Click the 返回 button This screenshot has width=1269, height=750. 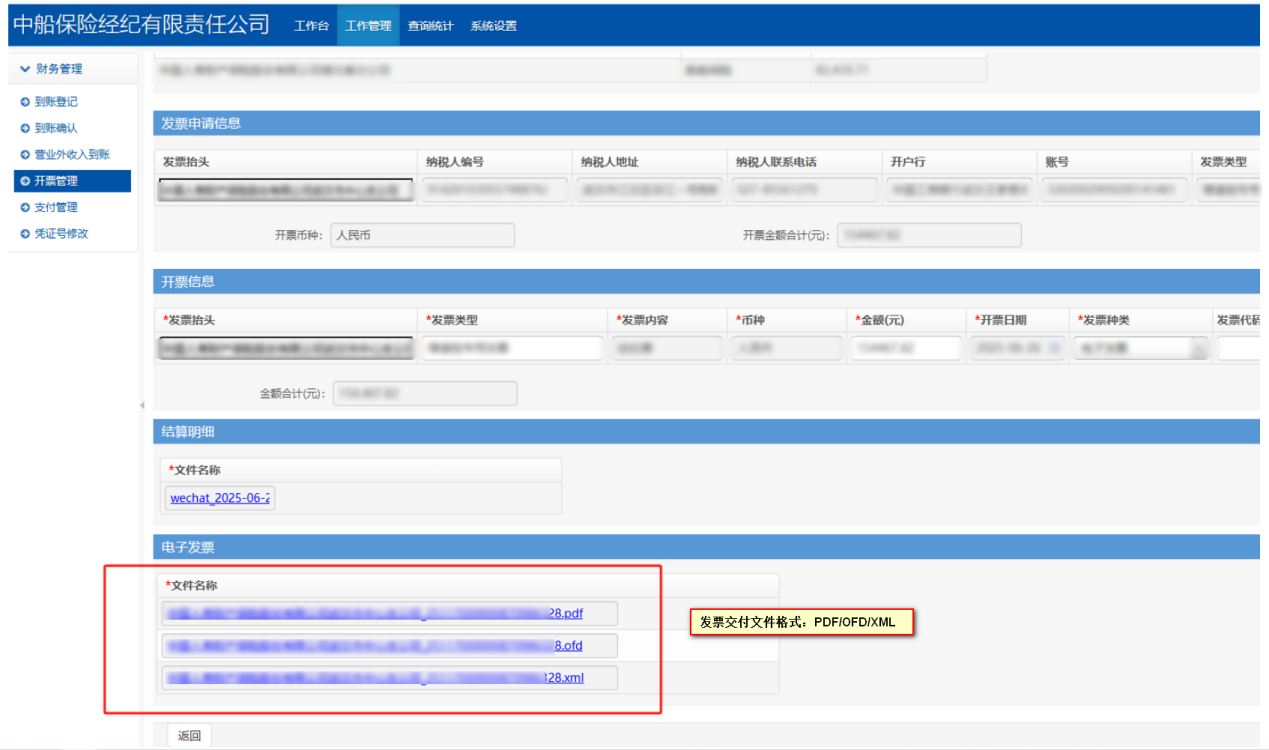click(x=189, y=736)
